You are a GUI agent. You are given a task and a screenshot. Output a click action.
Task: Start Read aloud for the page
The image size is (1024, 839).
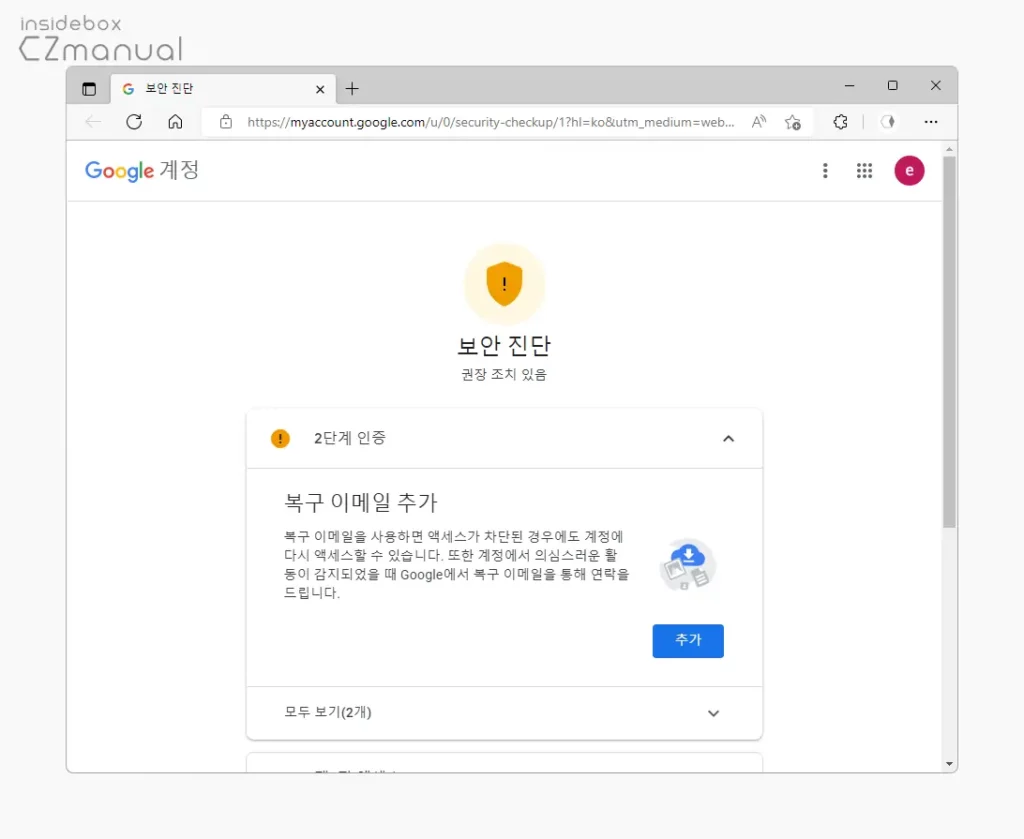(x=758, y=121)
